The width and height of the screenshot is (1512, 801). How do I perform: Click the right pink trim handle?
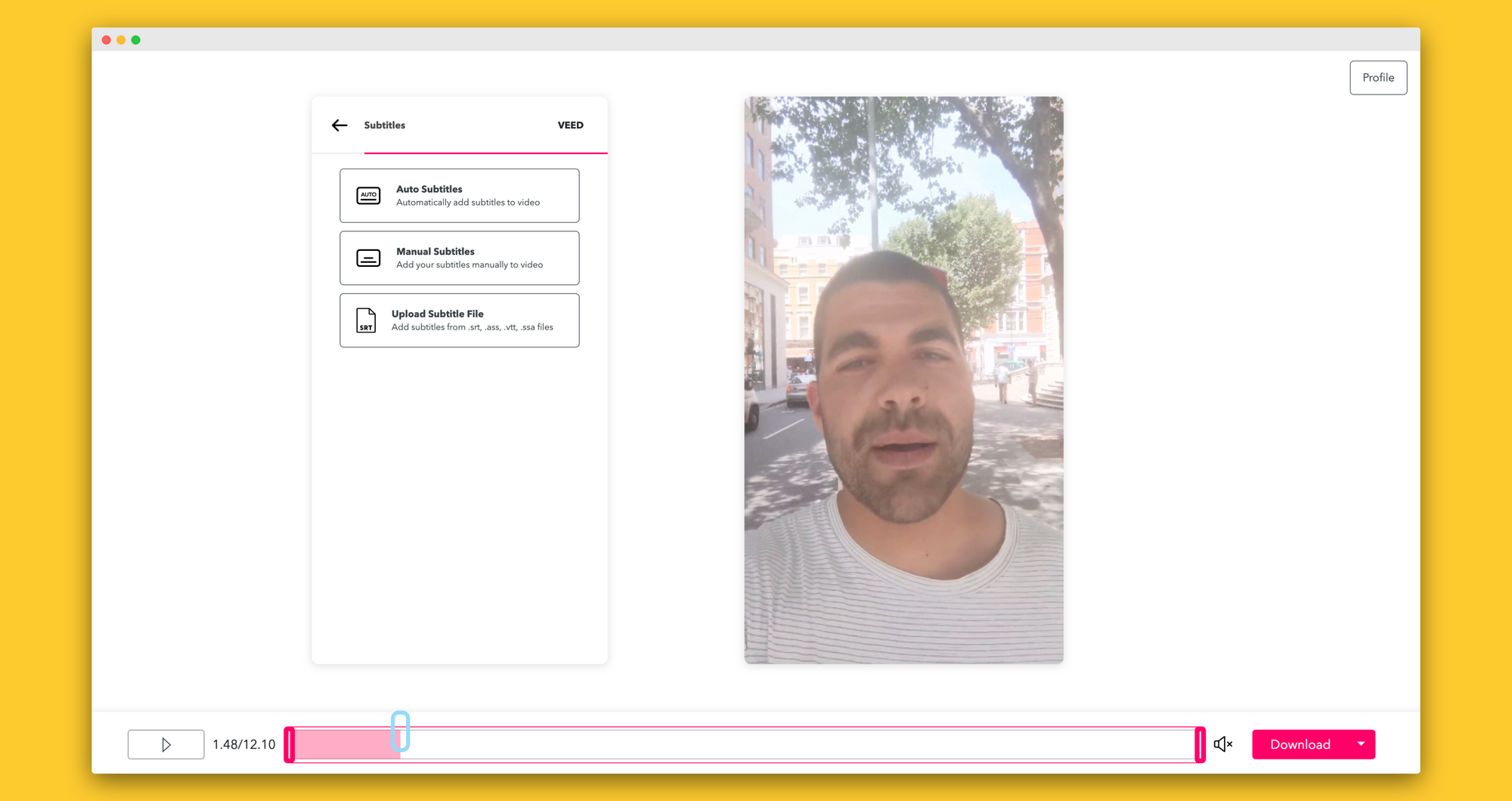1200,745
